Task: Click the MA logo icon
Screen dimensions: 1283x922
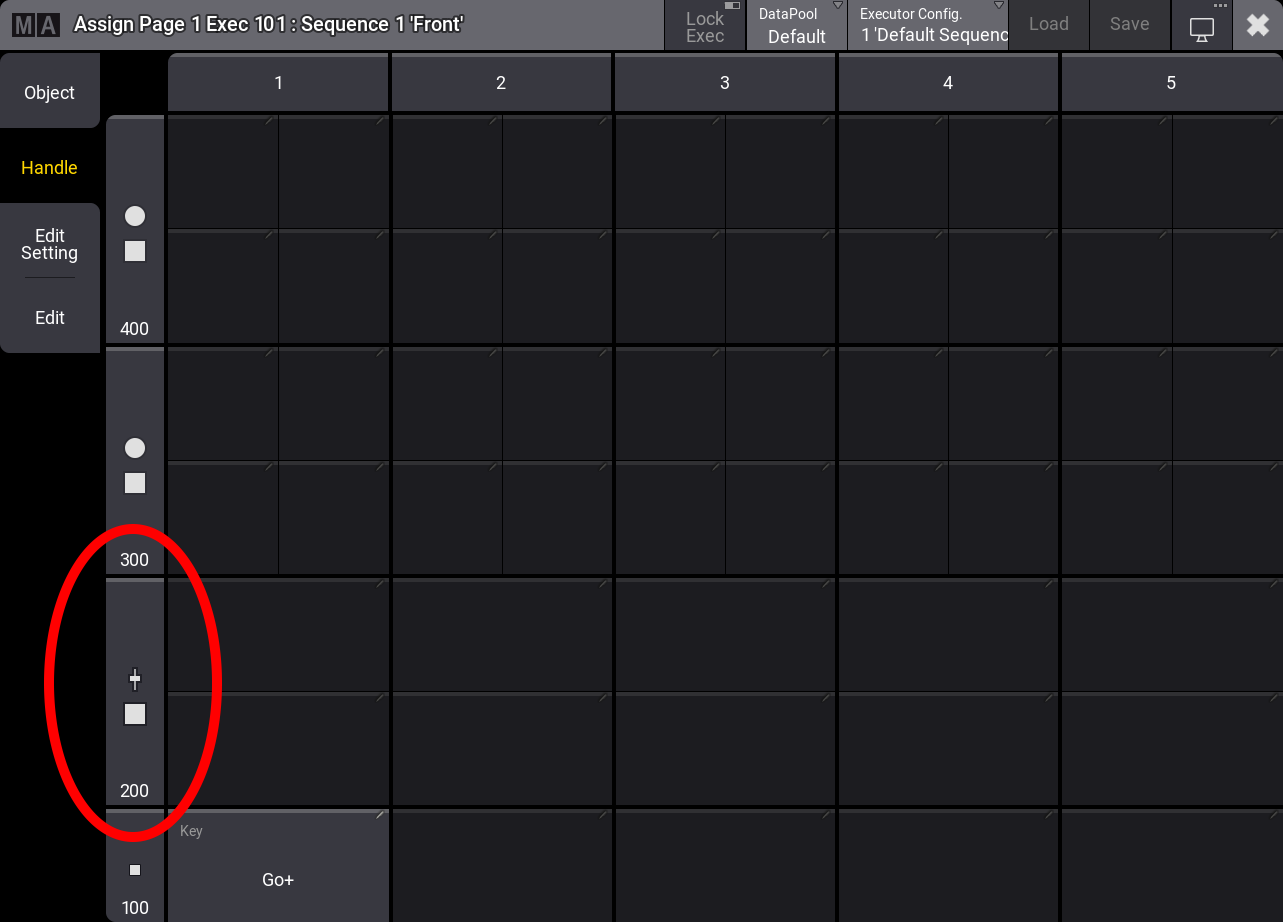Action: coord(36,24)
